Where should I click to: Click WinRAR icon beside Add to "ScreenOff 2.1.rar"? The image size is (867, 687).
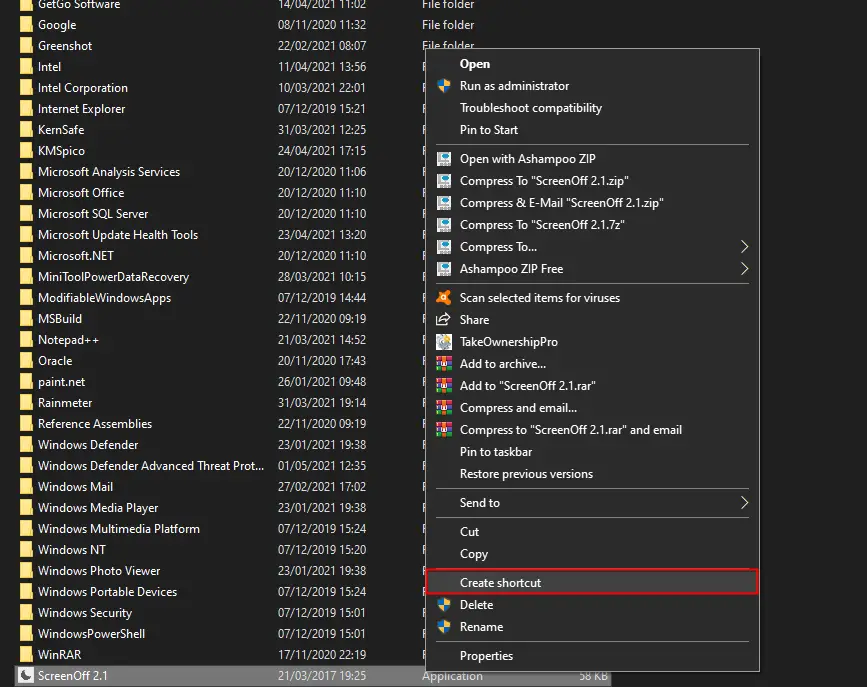444,386
